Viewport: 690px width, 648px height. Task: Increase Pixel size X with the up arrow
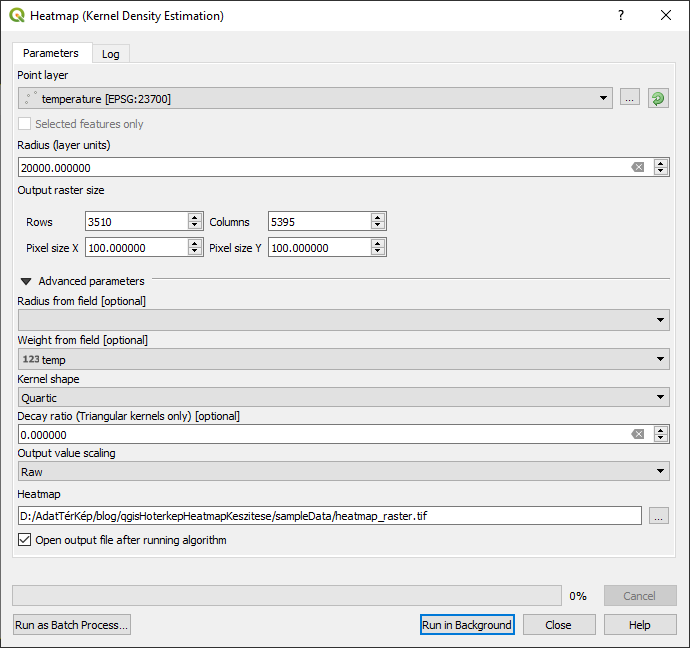(195, 243)
